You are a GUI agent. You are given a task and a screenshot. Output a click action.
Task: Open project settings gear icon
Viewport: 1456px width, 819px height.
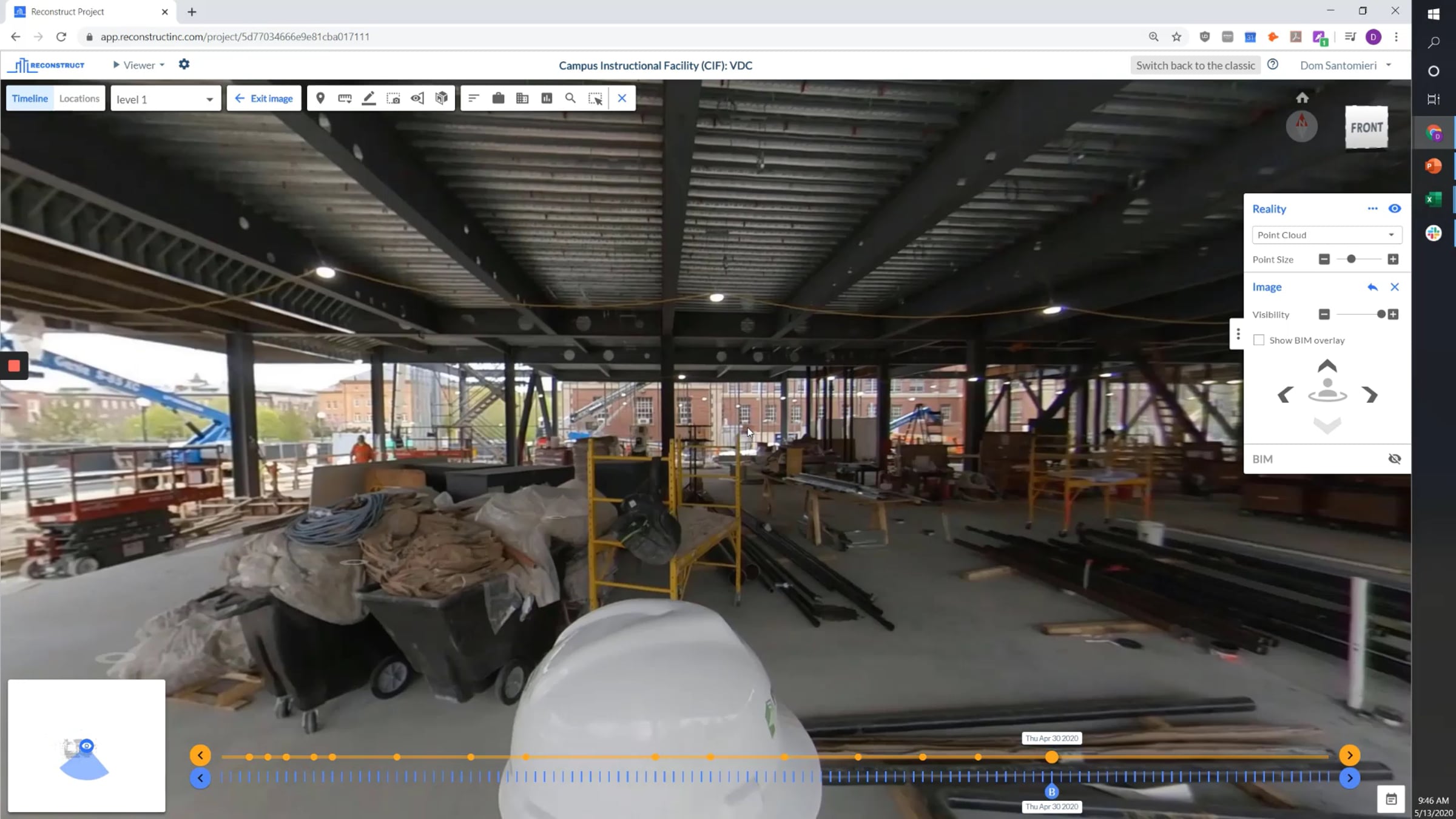(184, 64)
